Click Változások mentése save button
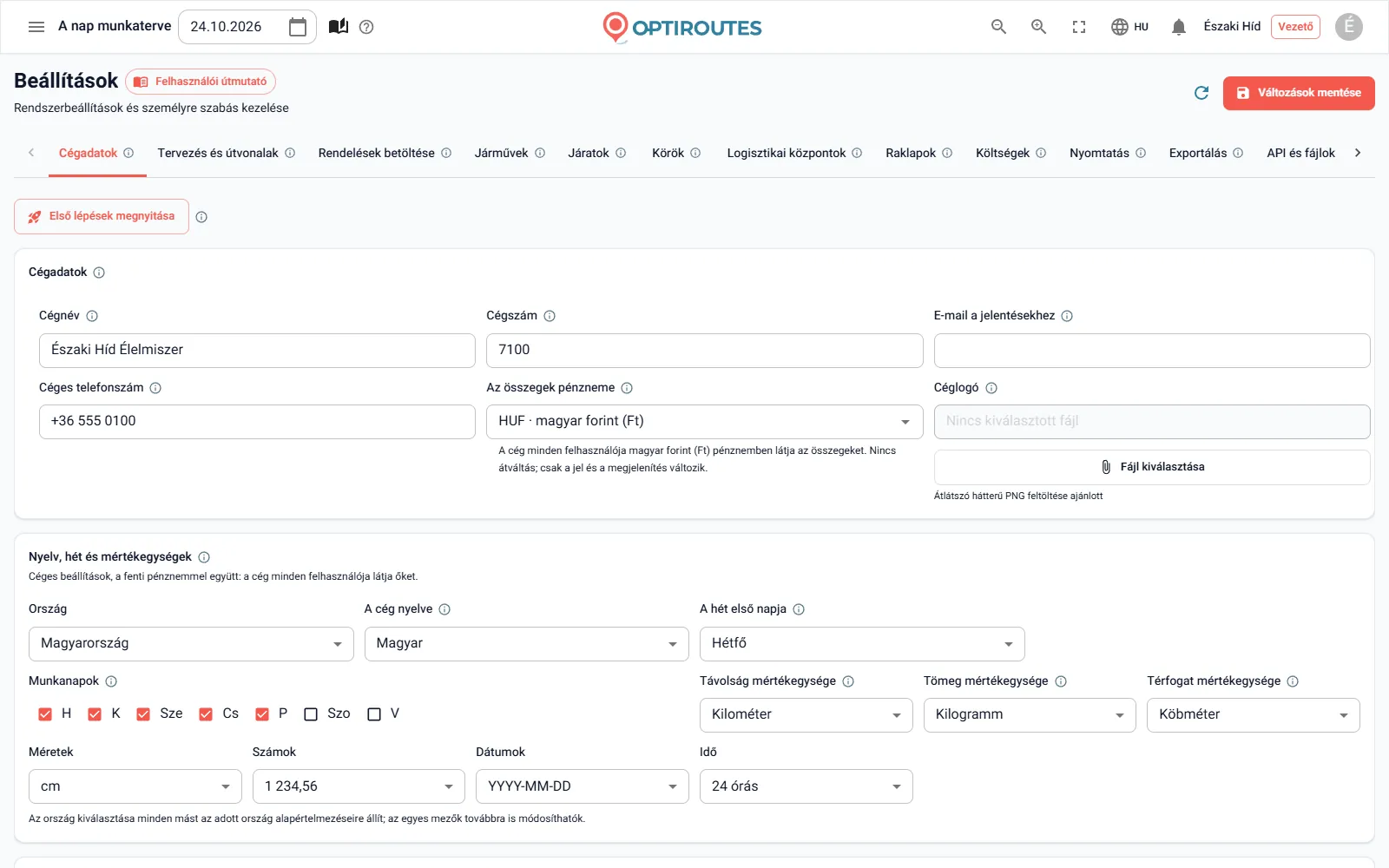This screenshot has width=1389, height=868. (1299, 93)
